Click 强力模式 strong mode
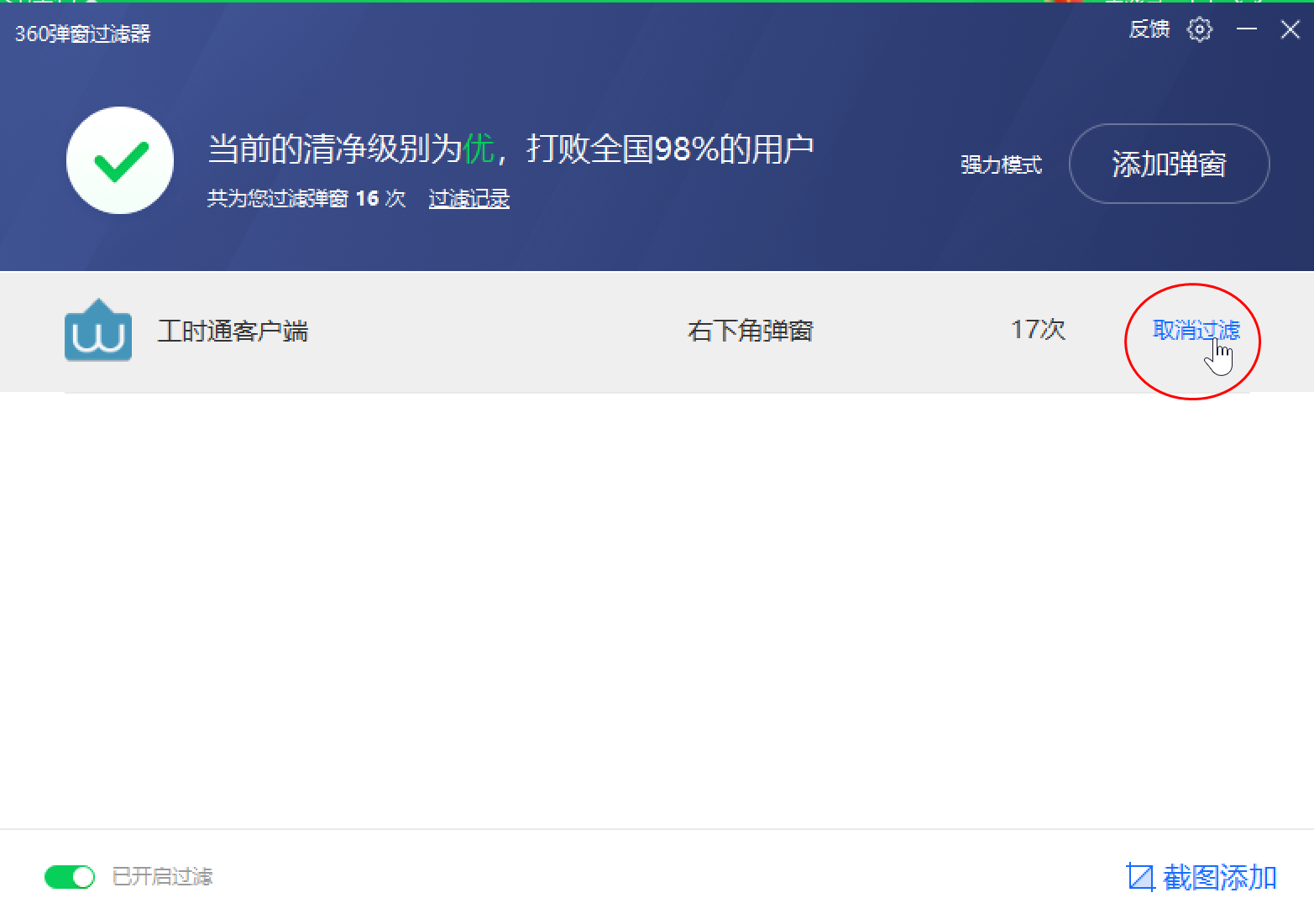The width and height of the screenshot is (1314, 924). (1002, 164)
